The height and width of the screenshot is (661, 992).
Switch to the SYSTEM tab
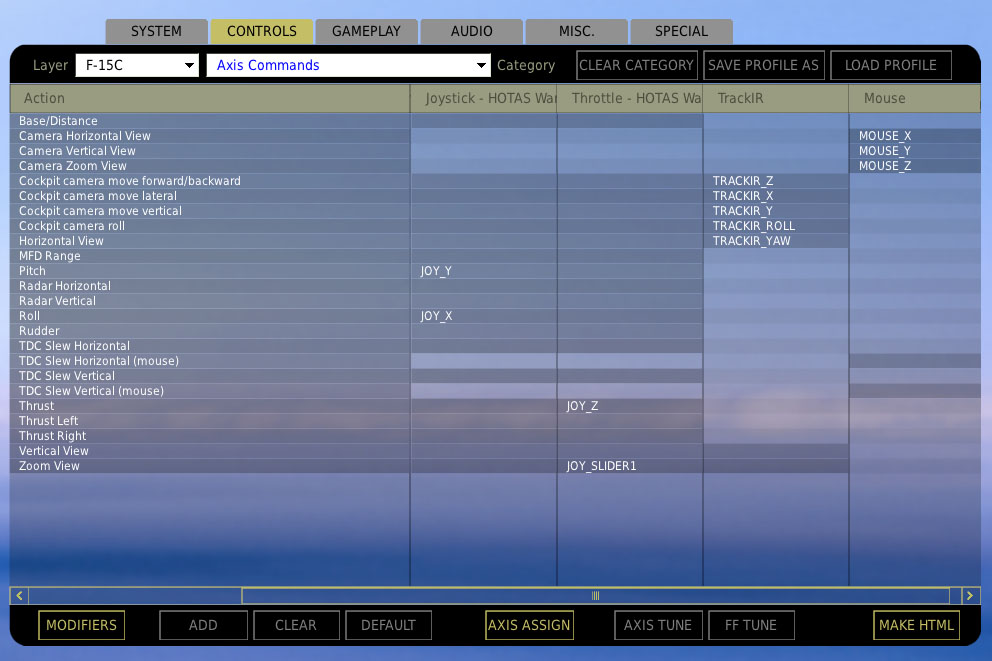156,32
